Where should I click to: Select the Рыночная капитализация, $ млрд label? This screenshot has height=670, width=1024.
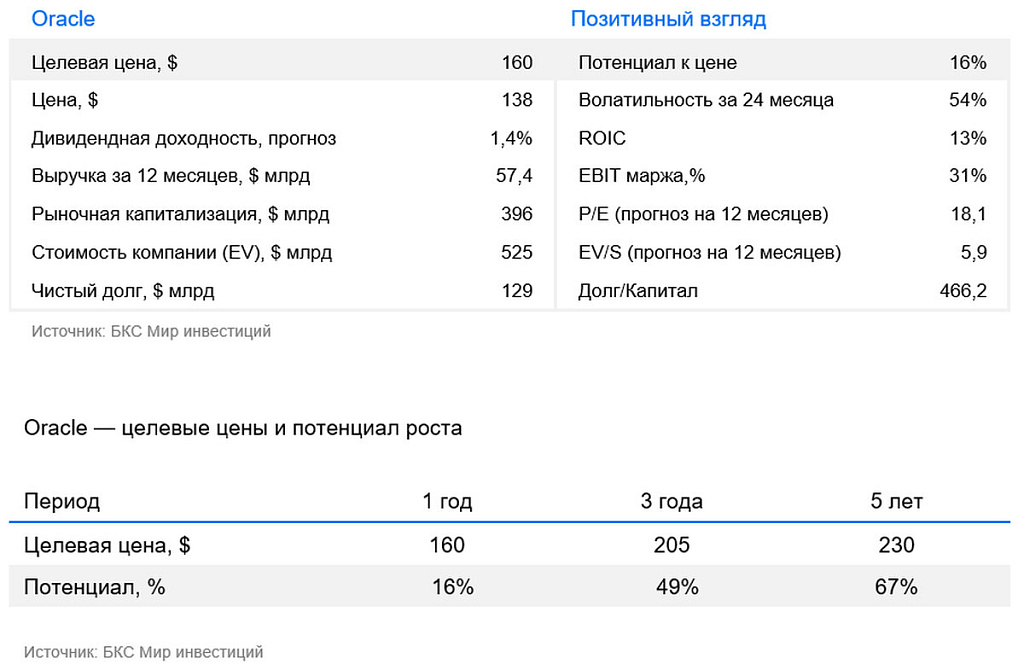click(x=180, y=214)
